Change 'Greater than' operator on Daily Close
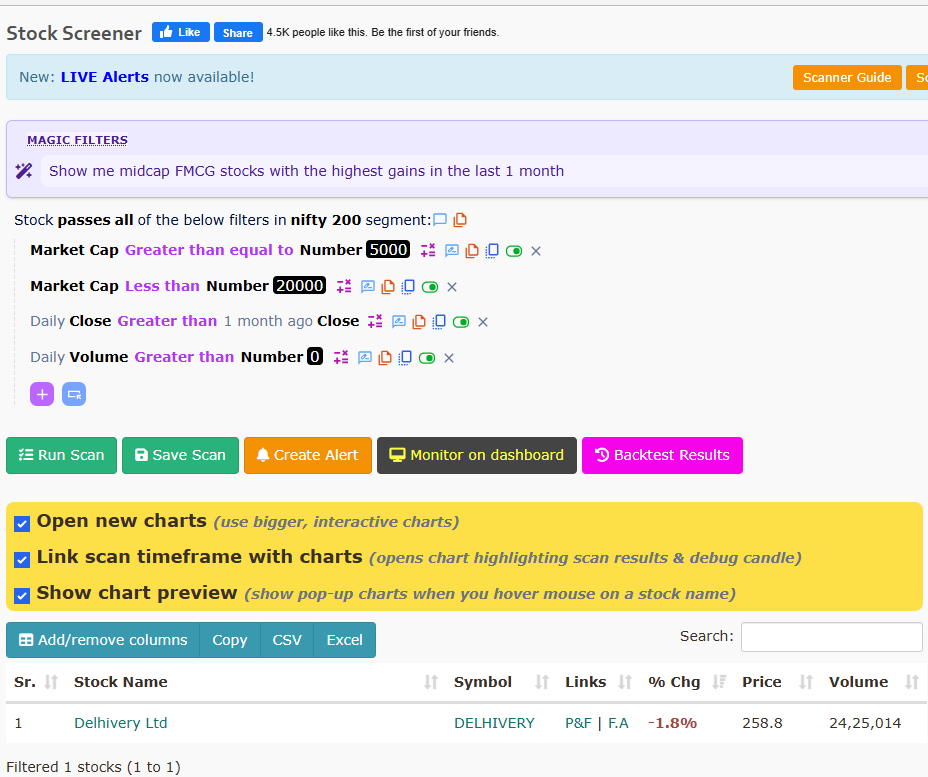Image resolution: width=928 pixels, height=777 pixels. (167, 321)
